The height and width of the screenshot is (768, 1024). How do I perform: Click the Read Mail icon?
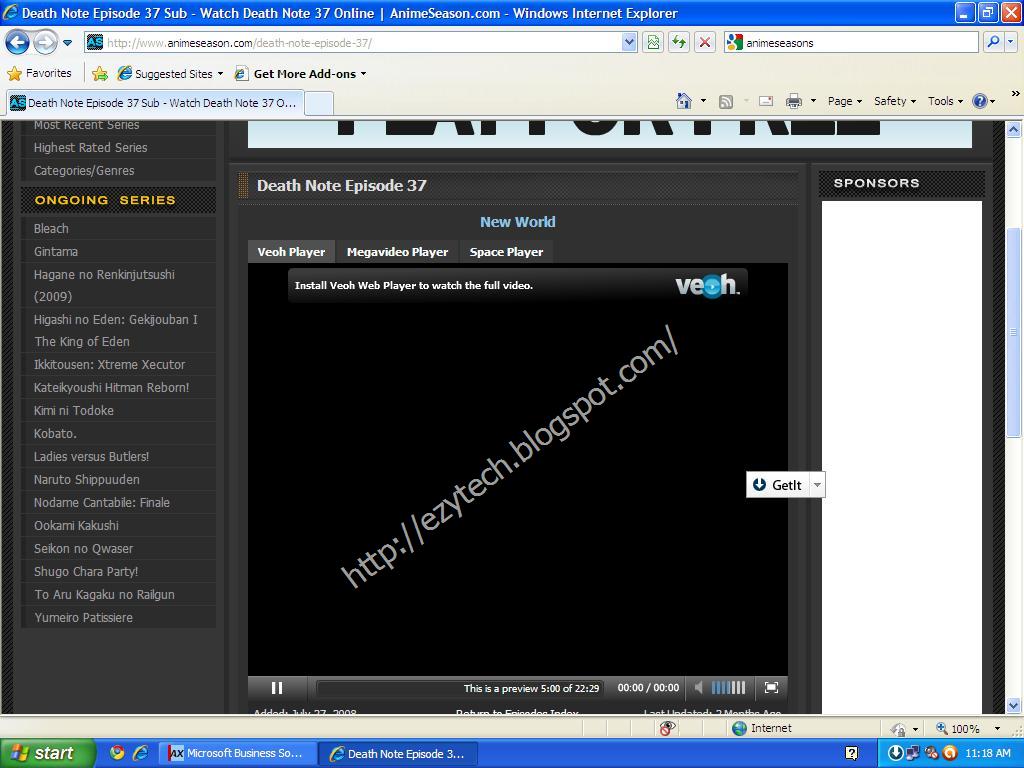click(766, 101)
